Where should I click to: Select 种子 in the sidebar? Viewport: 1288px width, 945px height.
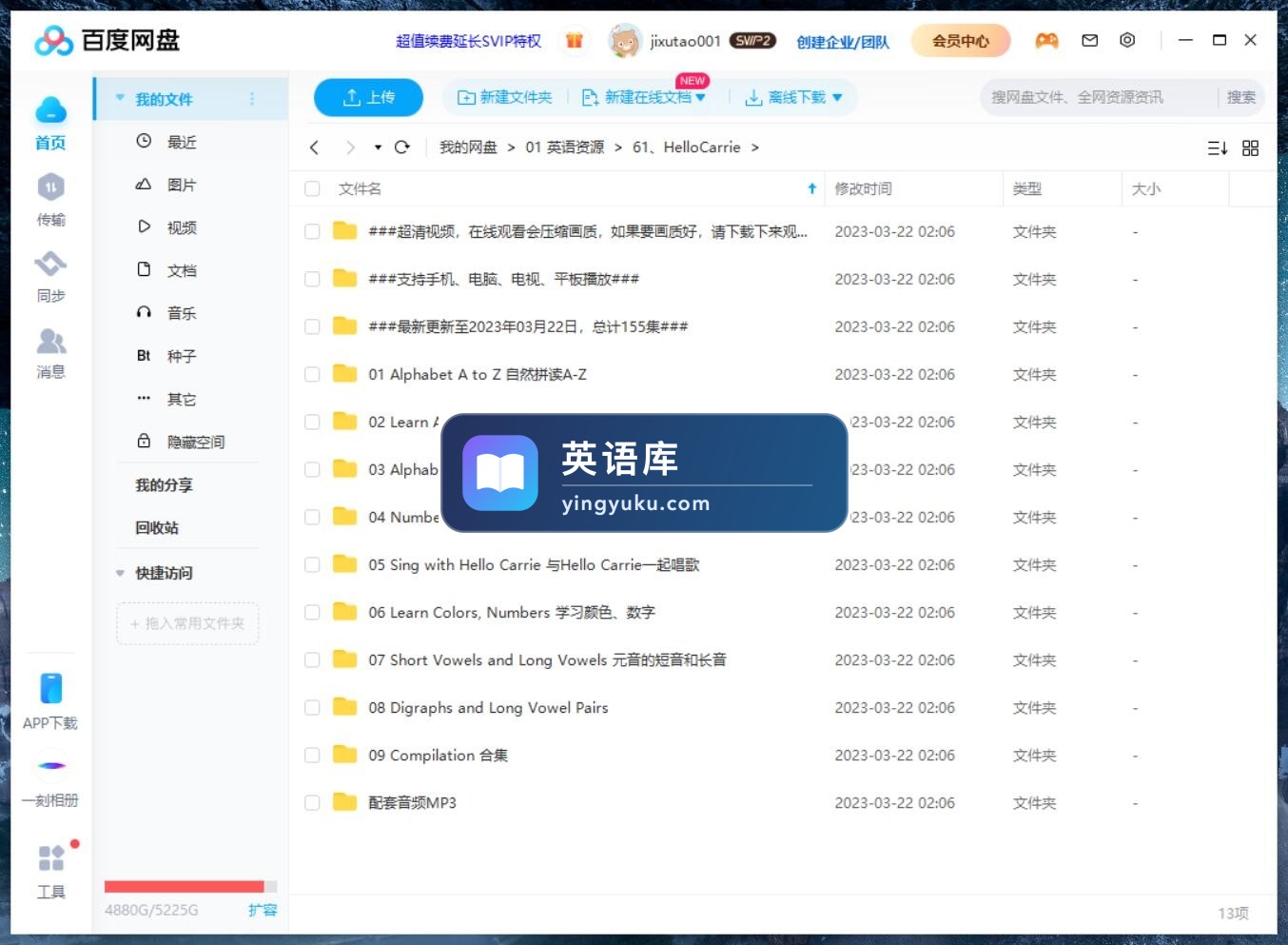pyautogui.click(x=182, y=356)
